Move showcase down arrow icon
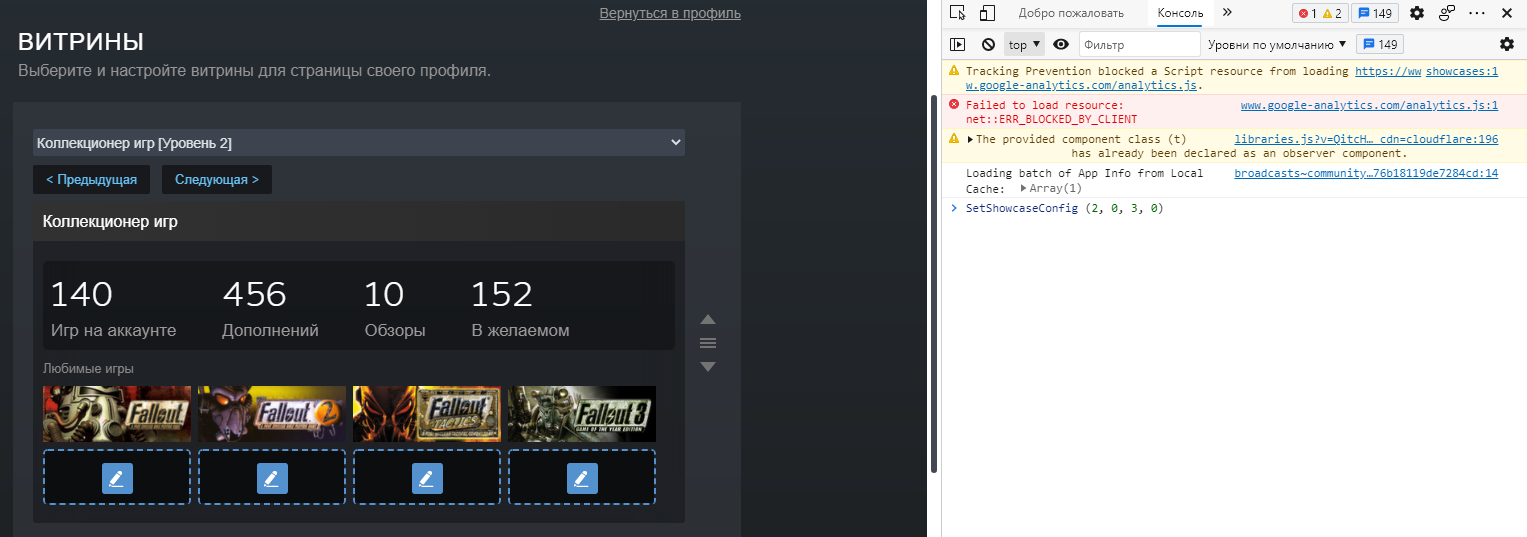The width and height of the screenshot is (1527, 537). [x=708, y=367]
